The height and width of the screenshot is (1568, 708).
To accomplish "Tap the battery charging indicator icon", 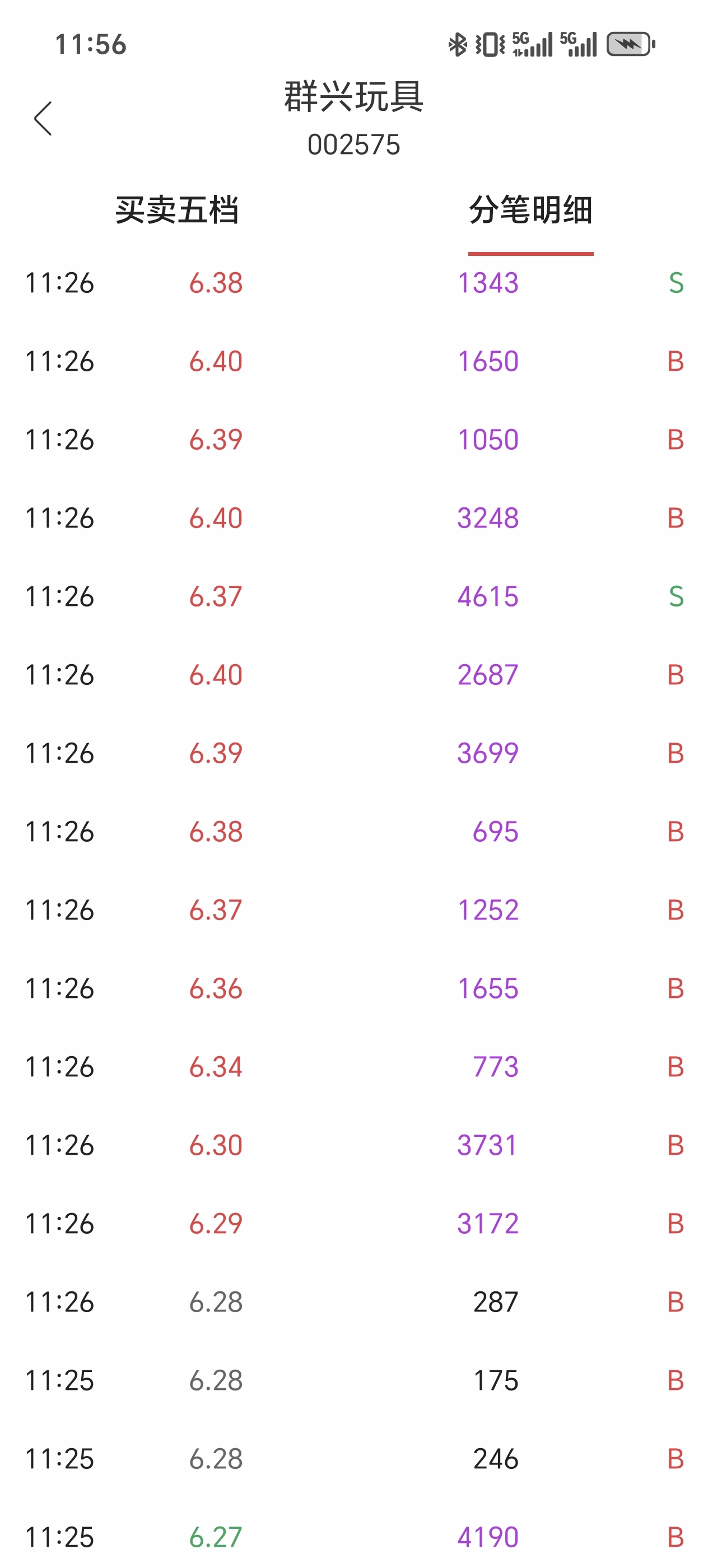I will (x=631, y=44).
